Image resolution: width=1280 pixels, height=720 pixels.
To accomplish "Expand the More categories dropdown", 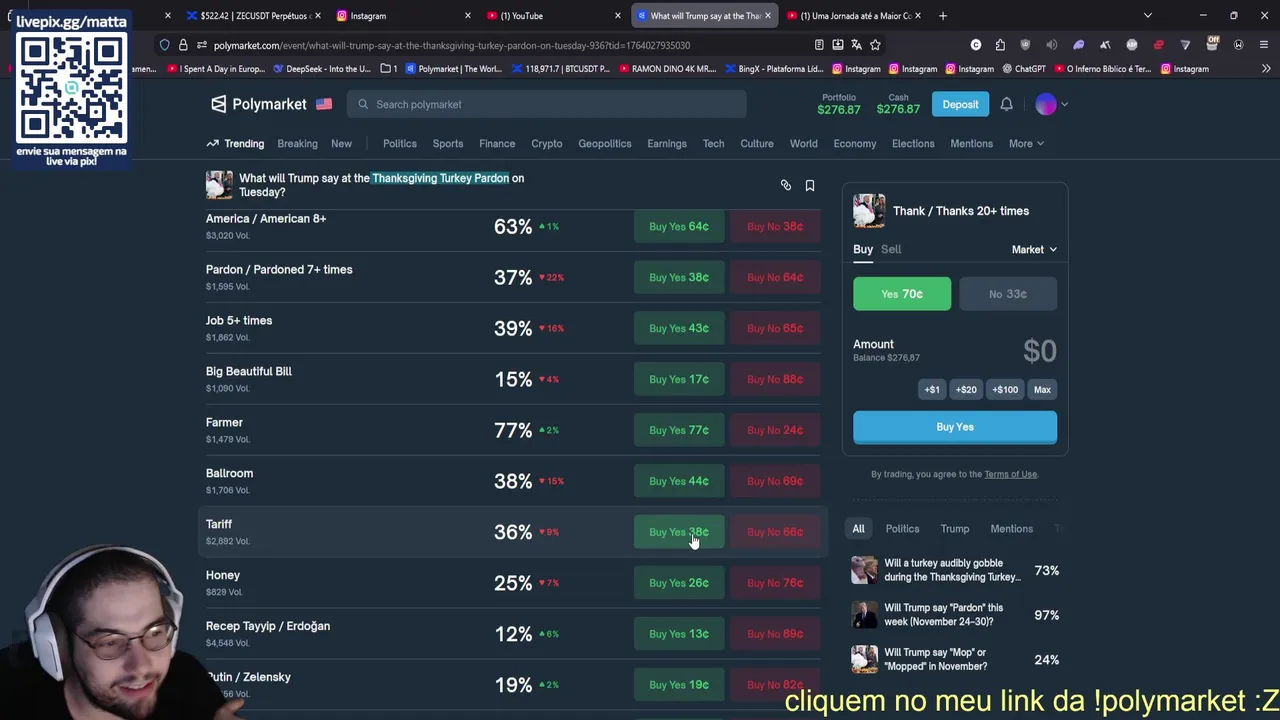I will click(x=1026, y=143).
